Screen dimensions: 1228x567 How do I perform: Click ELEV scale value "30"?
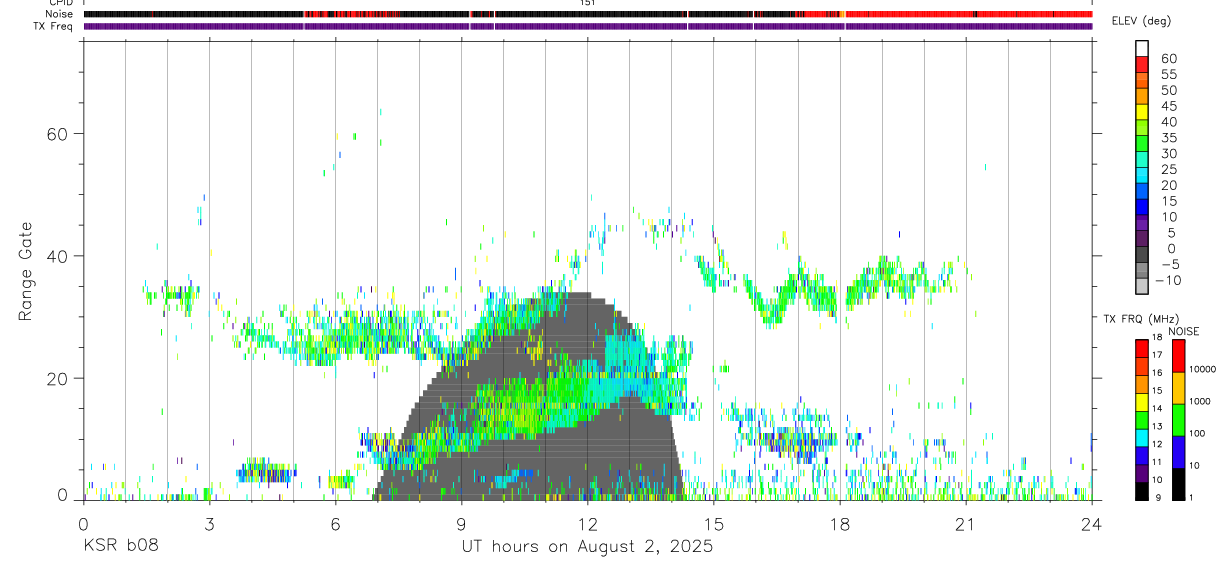tap(1168, 153)
